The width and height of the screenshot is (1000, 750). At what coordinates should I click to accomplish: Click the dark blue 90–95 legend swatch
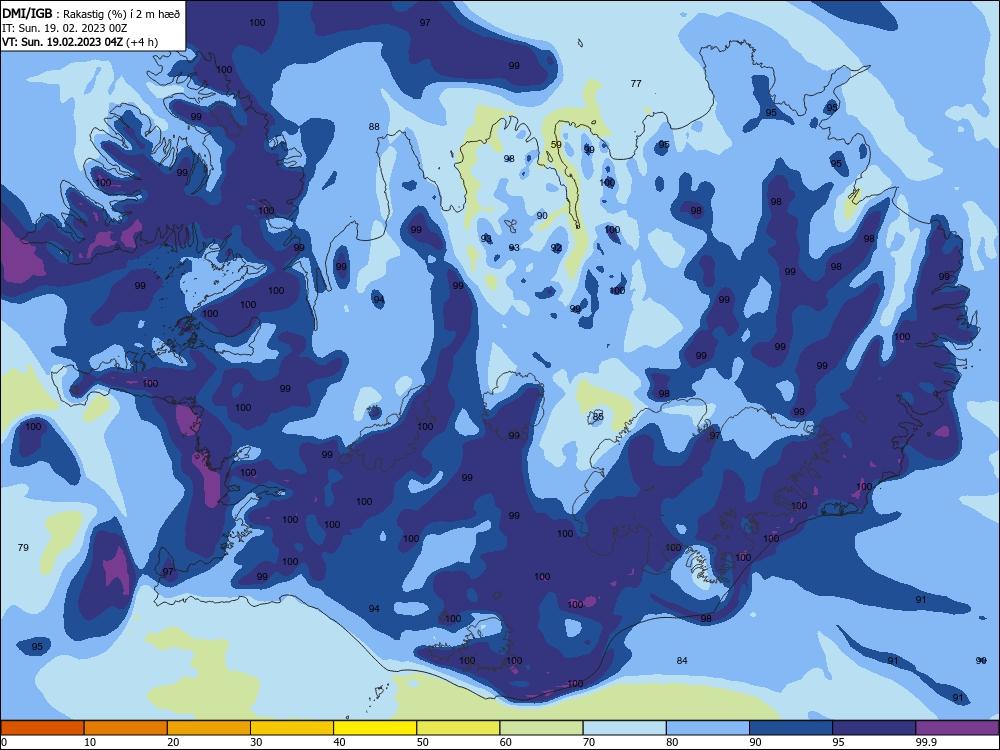[x=791, y=728]
